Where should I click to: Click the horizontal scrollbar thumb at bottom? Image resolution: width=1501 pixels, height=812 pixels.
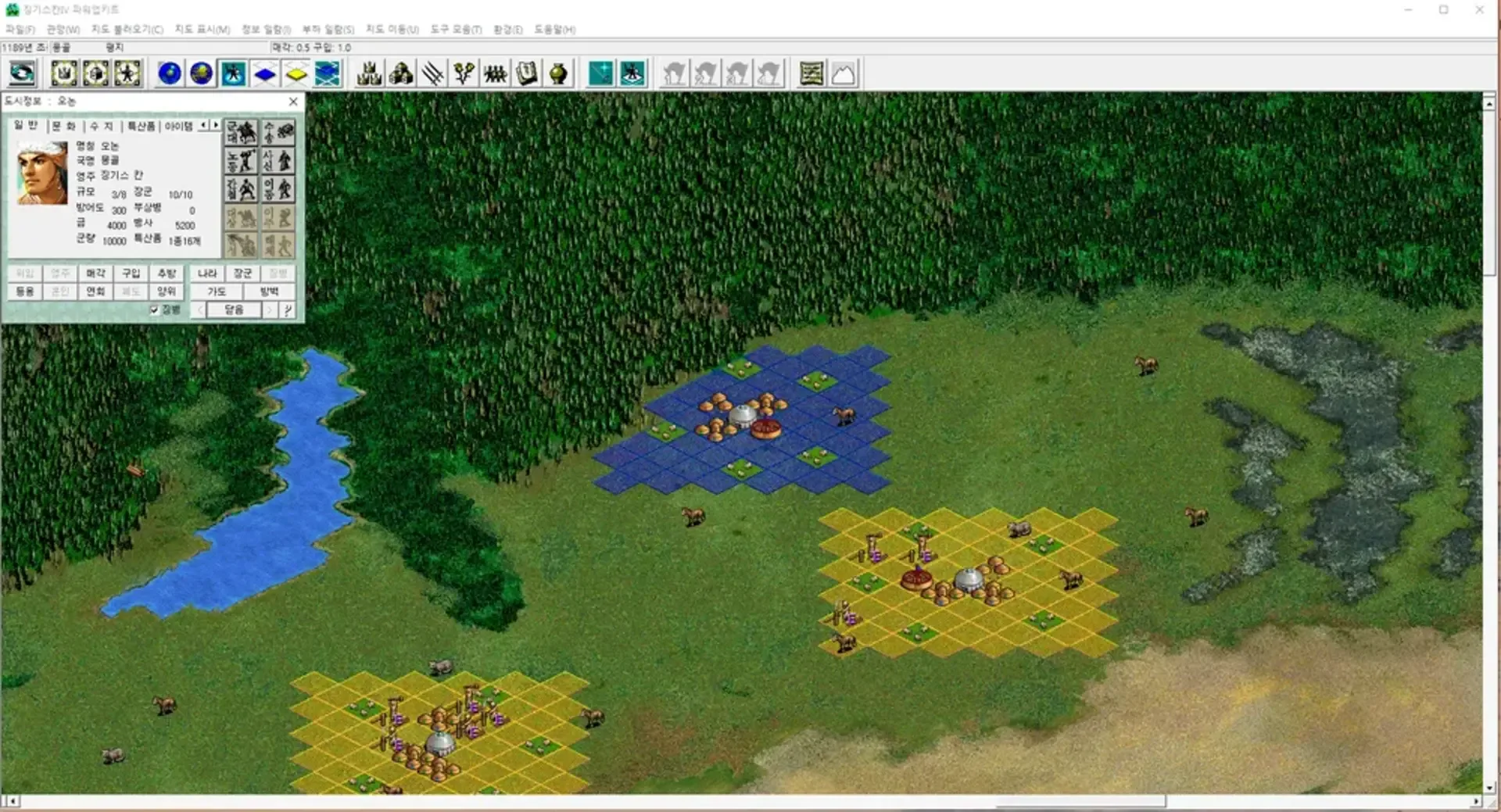coord(1080,801)
